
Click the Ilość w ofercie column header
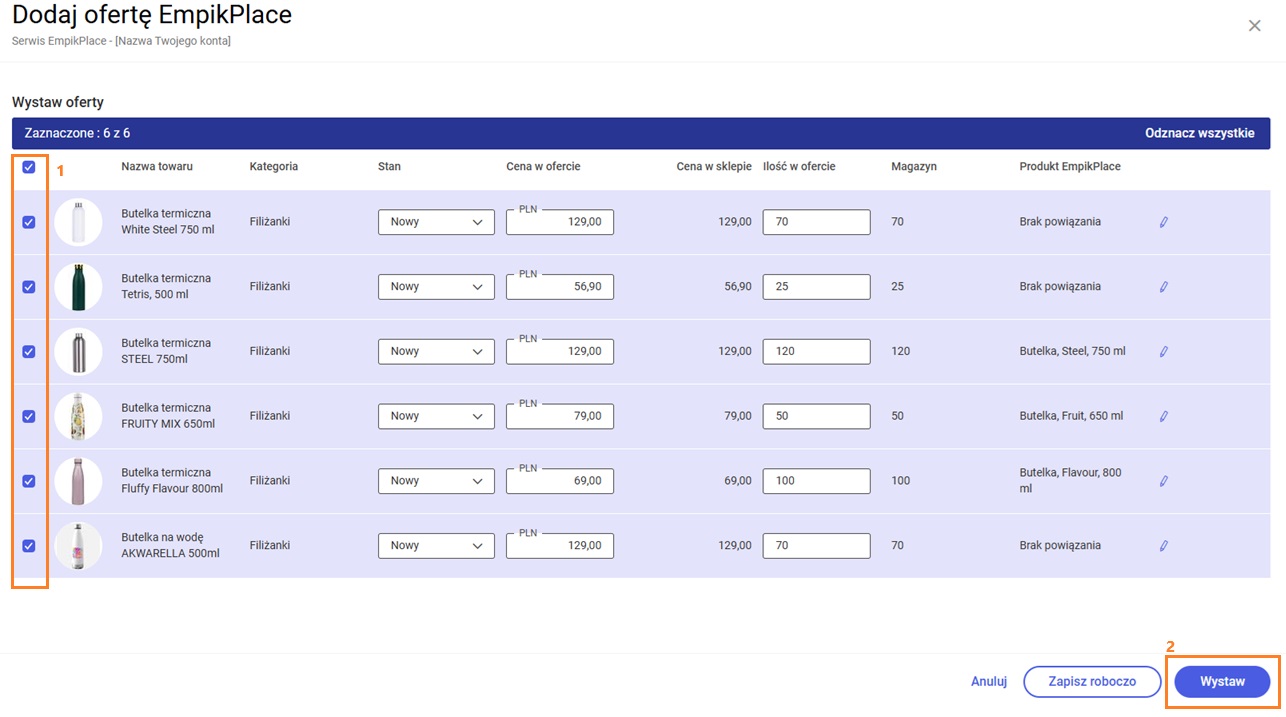click(799, 167)
